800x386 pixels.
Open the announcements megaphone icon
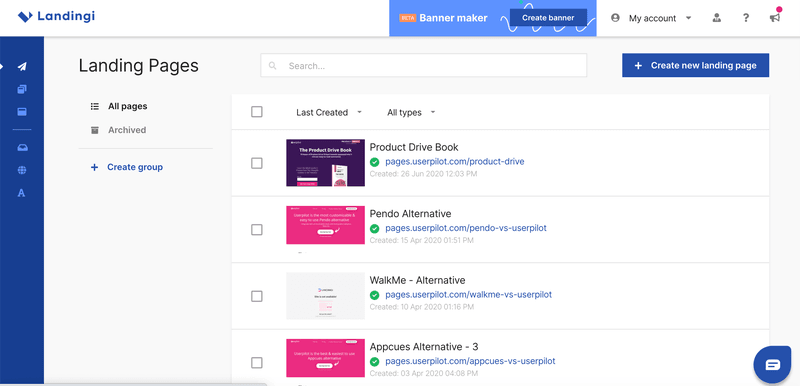pos(775,18)
